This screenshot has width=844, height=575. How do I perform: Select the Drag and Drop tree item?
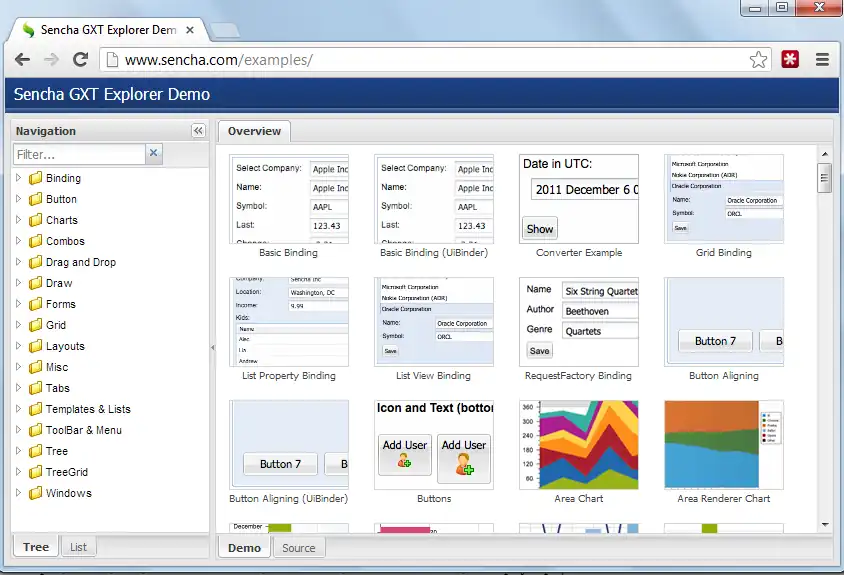point(80,262)
